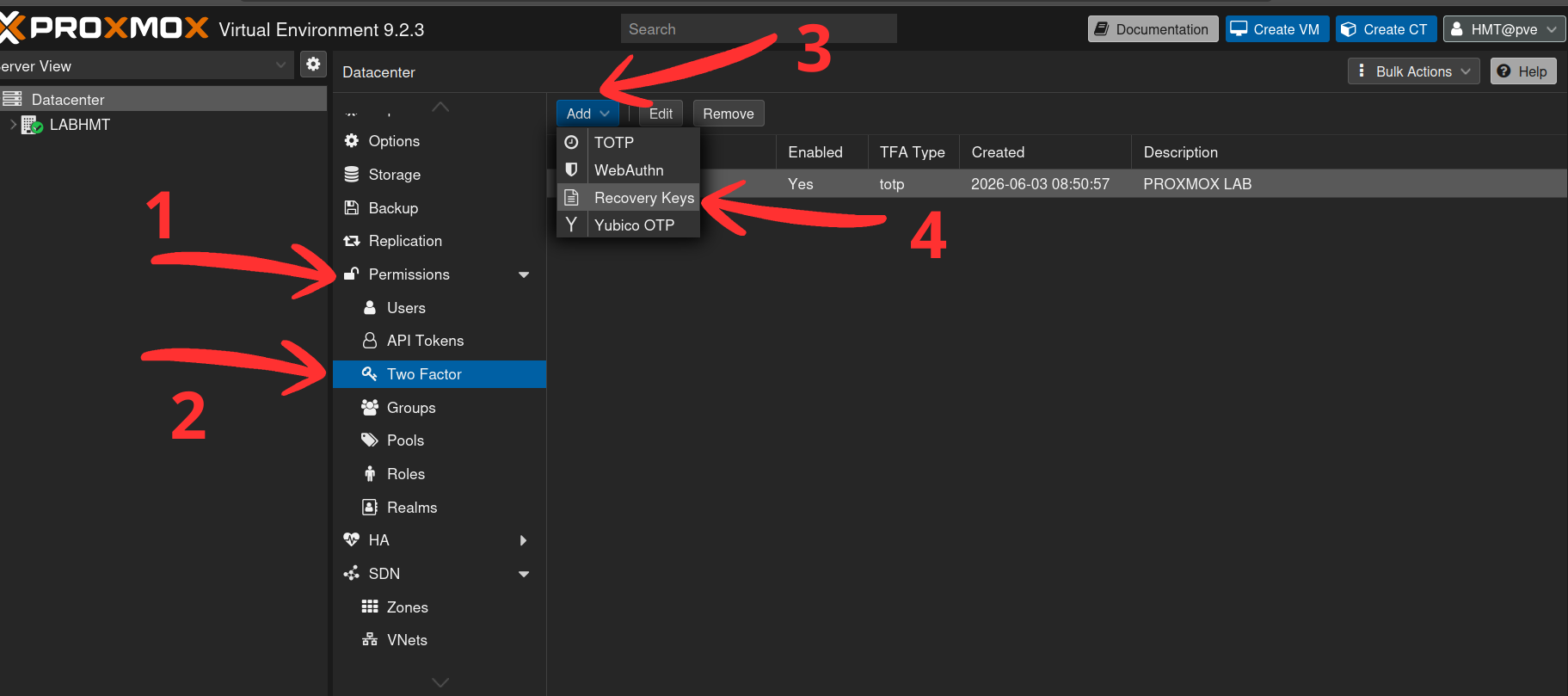This screenshot has width=1568, height=696.
Task: Click the Pools tags icon
Action: [370, 440]
